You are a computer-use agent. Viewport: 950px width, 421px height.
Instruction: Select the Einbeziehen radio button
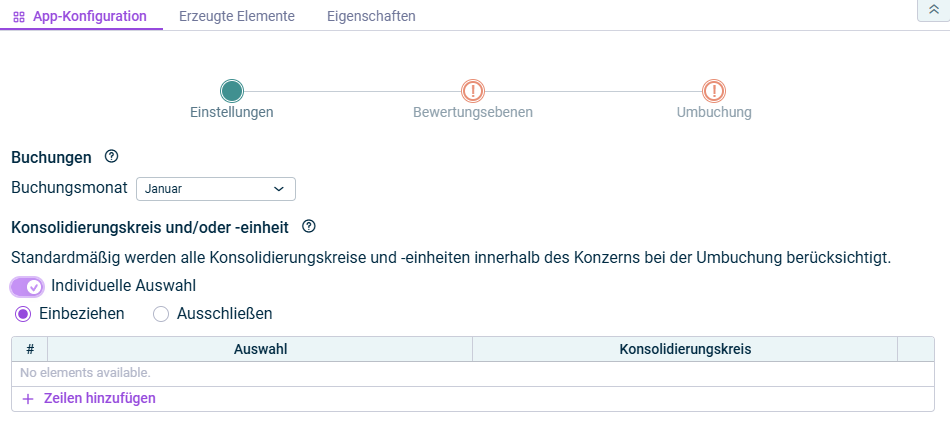pyautogui.click(x=23, y=314)
